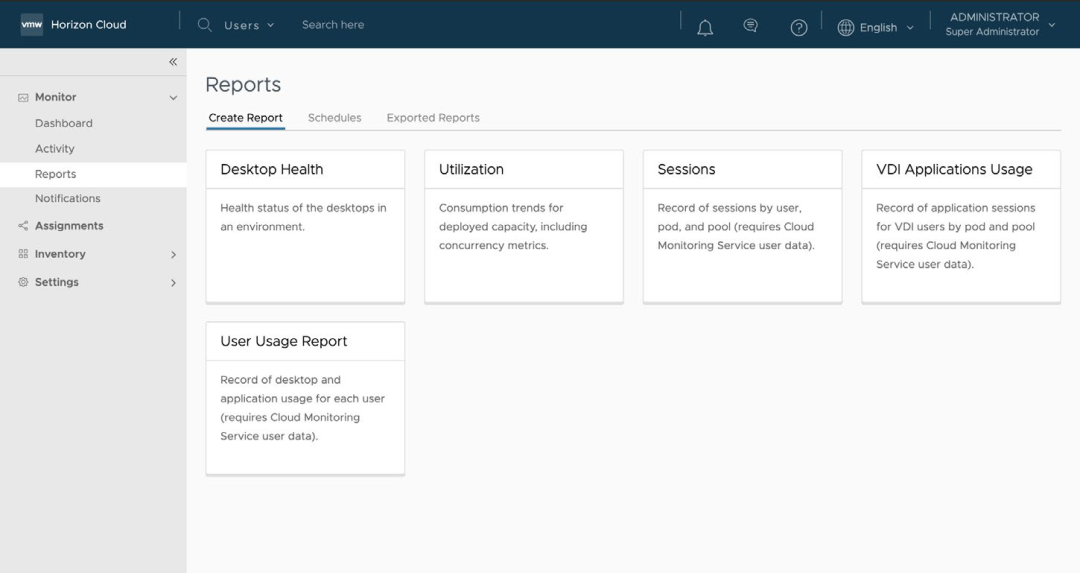The width and height of the screenshot is (1080, 573).
Task: Click the VMware logo in header
Action: coord(32,25)
